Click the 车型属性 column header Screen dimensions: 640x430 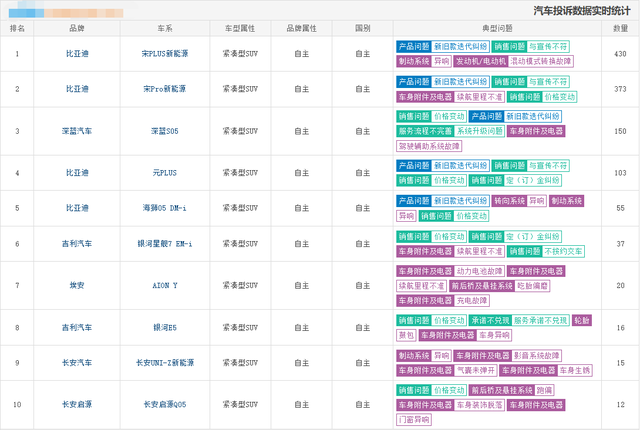[x=240, y=28]
